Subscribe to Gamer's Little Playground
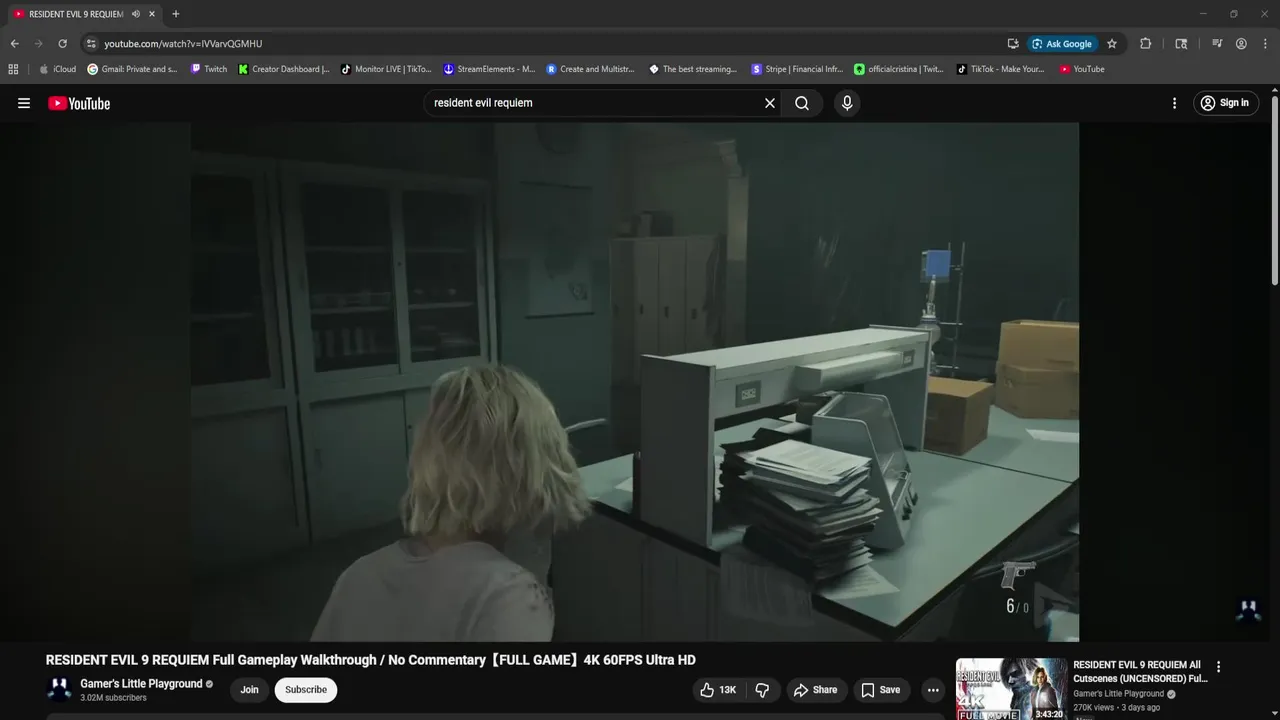 tap(306, 690)
